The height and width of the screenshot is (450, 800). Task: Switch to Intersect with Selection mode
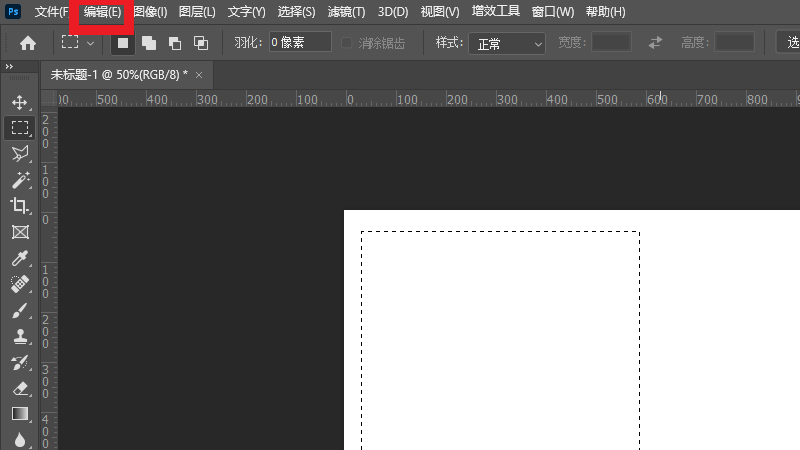201,43
